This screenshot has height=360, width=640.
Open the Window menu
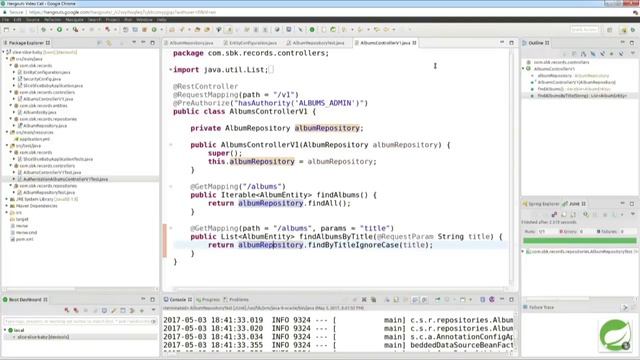[144, 20]
